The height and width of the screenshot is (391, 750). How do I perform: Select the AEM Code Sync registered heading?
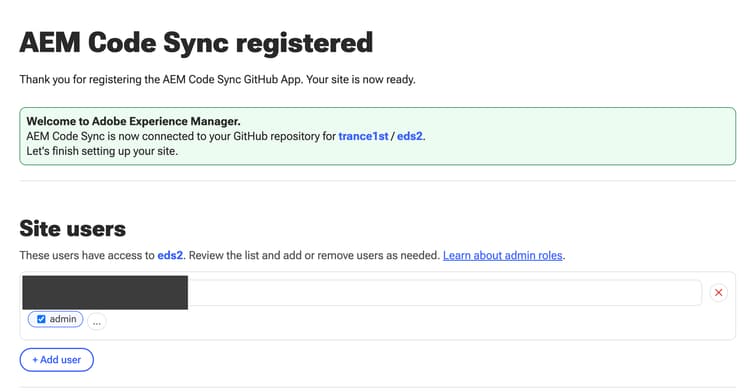click(x=196, y=43)
